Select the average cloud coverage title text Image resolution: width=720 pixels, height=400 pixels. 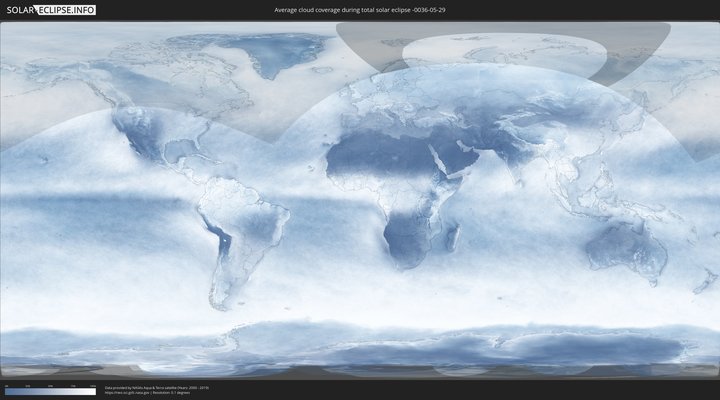pos(360,10)
